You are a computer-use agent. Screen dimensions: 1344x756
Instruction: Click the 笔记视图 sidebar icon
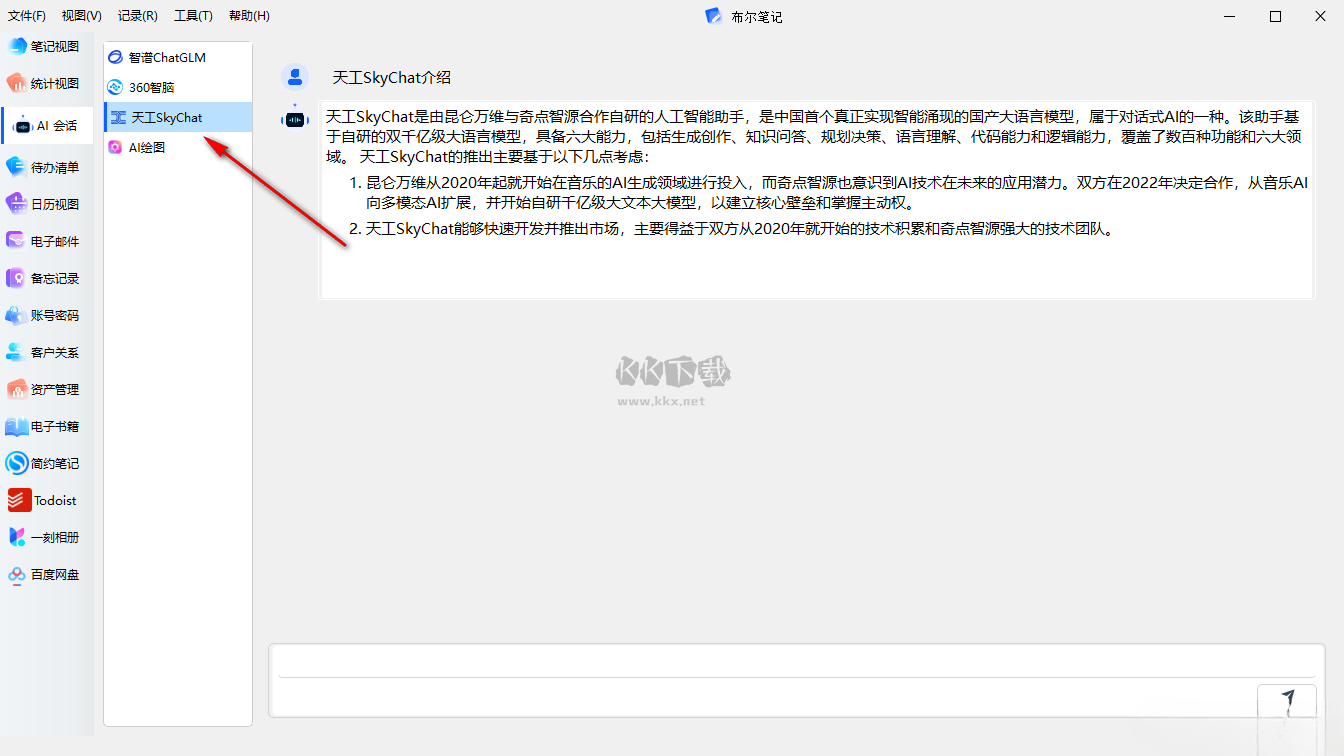pyautogui.click(x=17, y=46)
